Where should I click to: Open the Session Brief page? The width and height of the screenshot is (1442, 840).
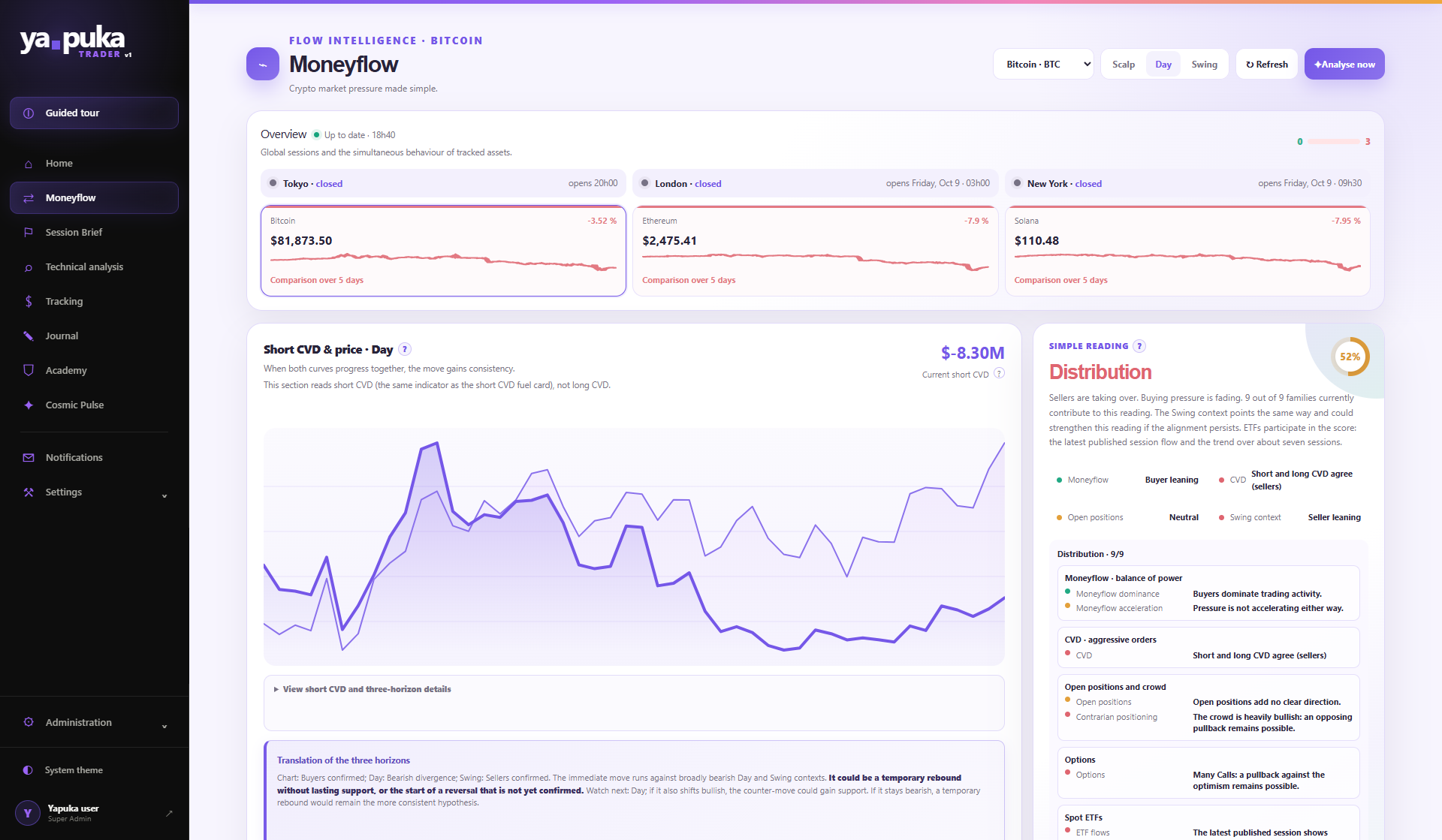click(95, 233)
